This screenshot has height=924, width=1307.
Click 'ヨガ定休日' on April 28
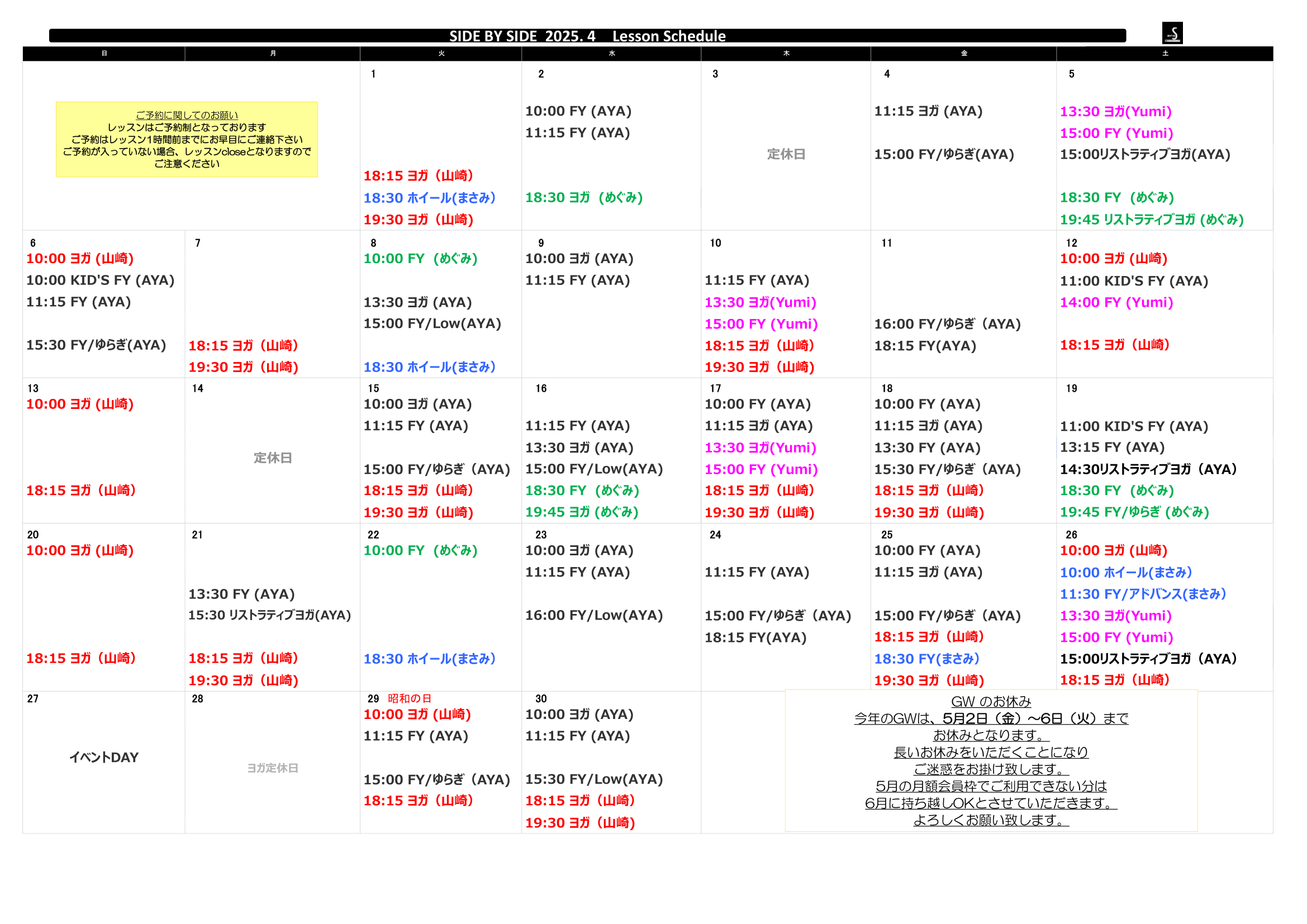point(273,768)
